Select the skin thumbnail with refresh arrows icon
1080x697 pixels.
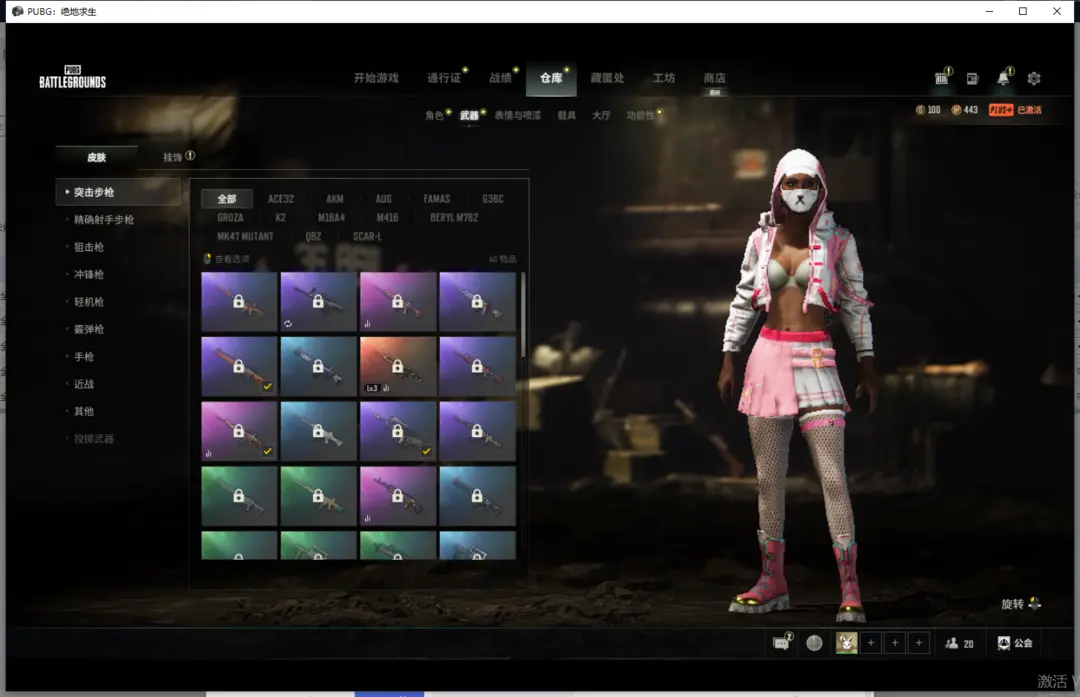pyautogui.click(x=318, y=302)
